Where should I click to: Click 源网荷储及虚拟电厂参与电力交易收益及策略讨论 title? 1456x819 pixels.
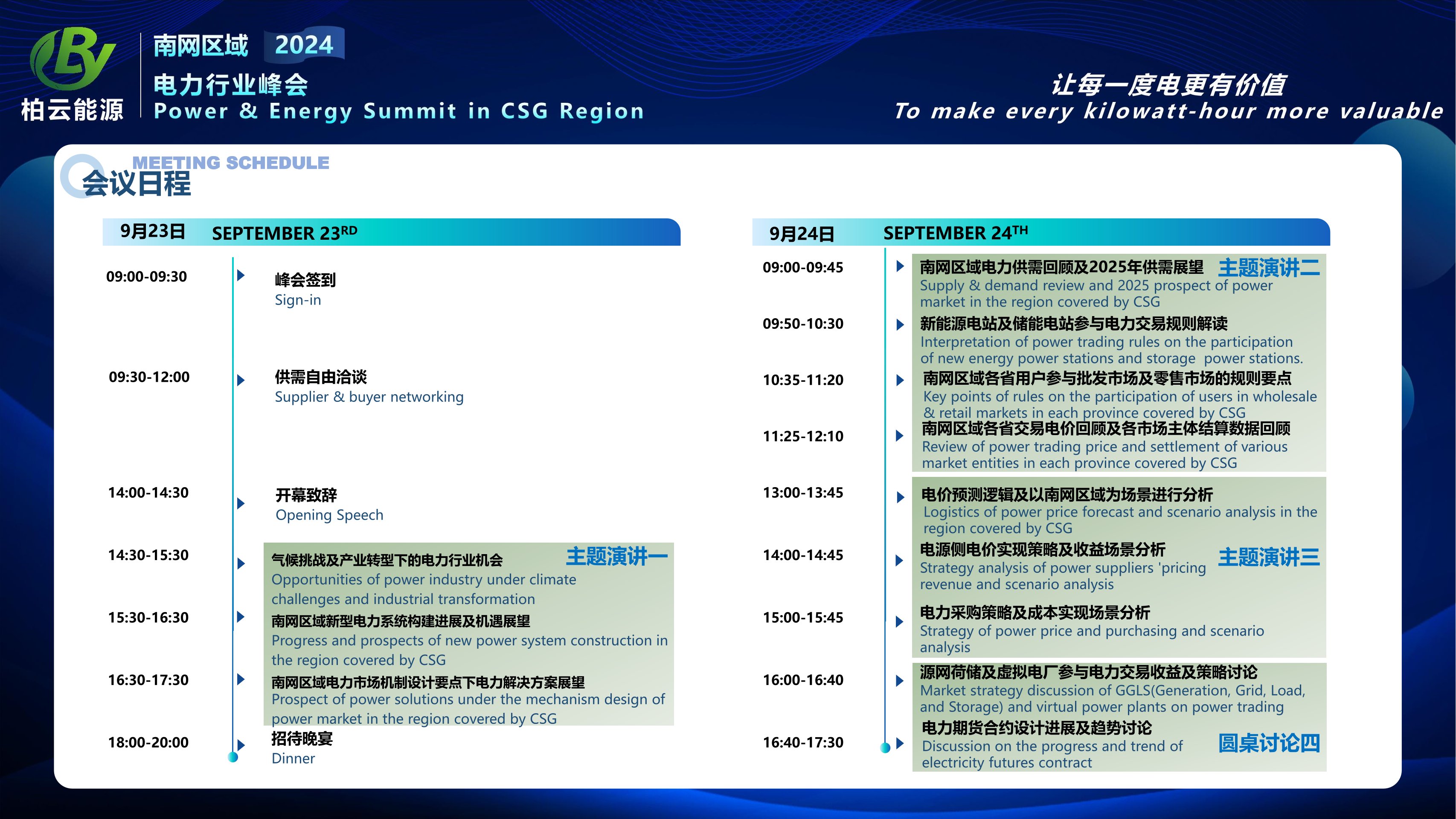coord(1089,672)
